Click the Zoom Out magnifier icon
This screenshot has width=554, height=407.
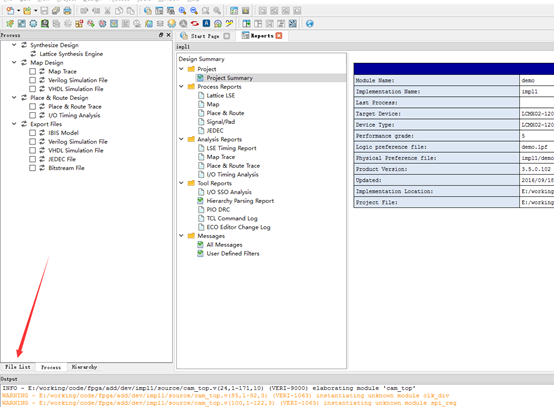tap(194, 11)
